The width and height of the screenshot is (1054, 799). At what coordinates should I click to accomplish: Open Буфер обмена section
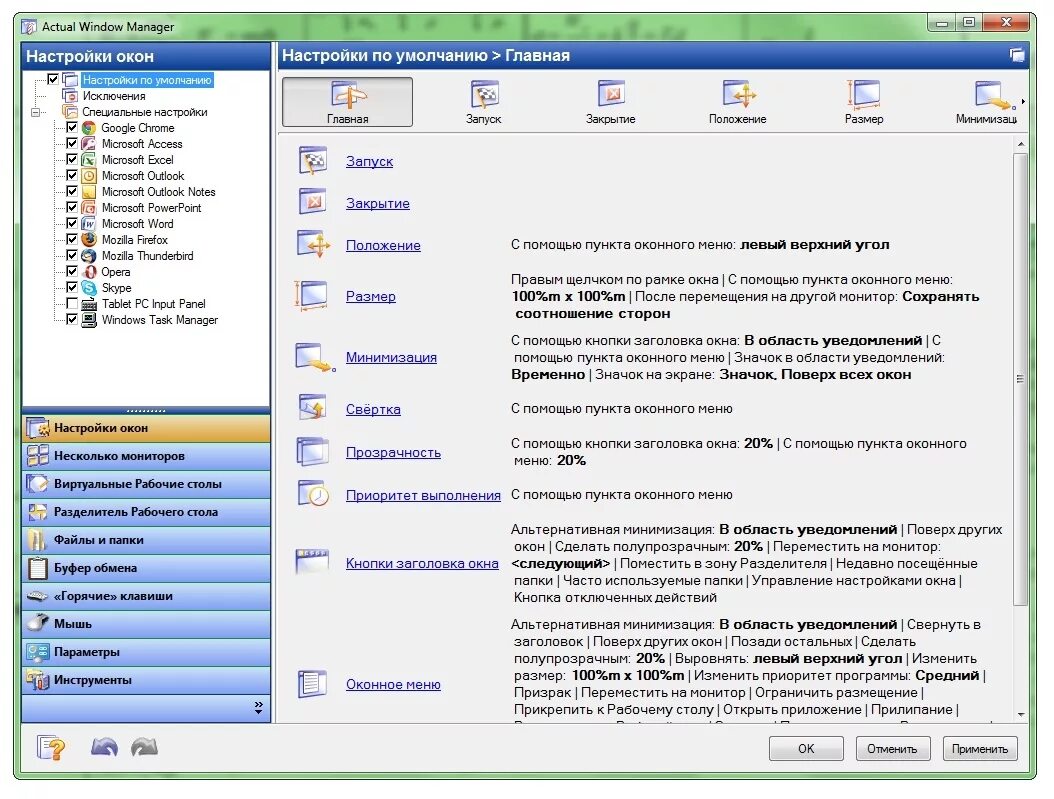[146, 569]
